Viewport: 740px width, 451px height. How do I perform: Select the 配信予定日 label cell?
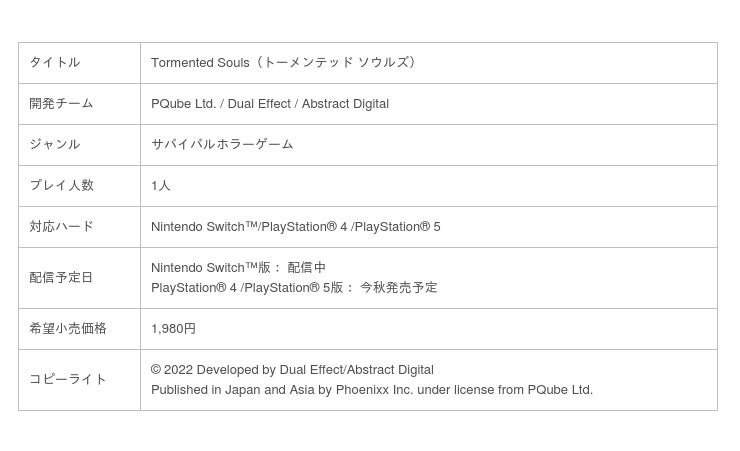[61, 277]
